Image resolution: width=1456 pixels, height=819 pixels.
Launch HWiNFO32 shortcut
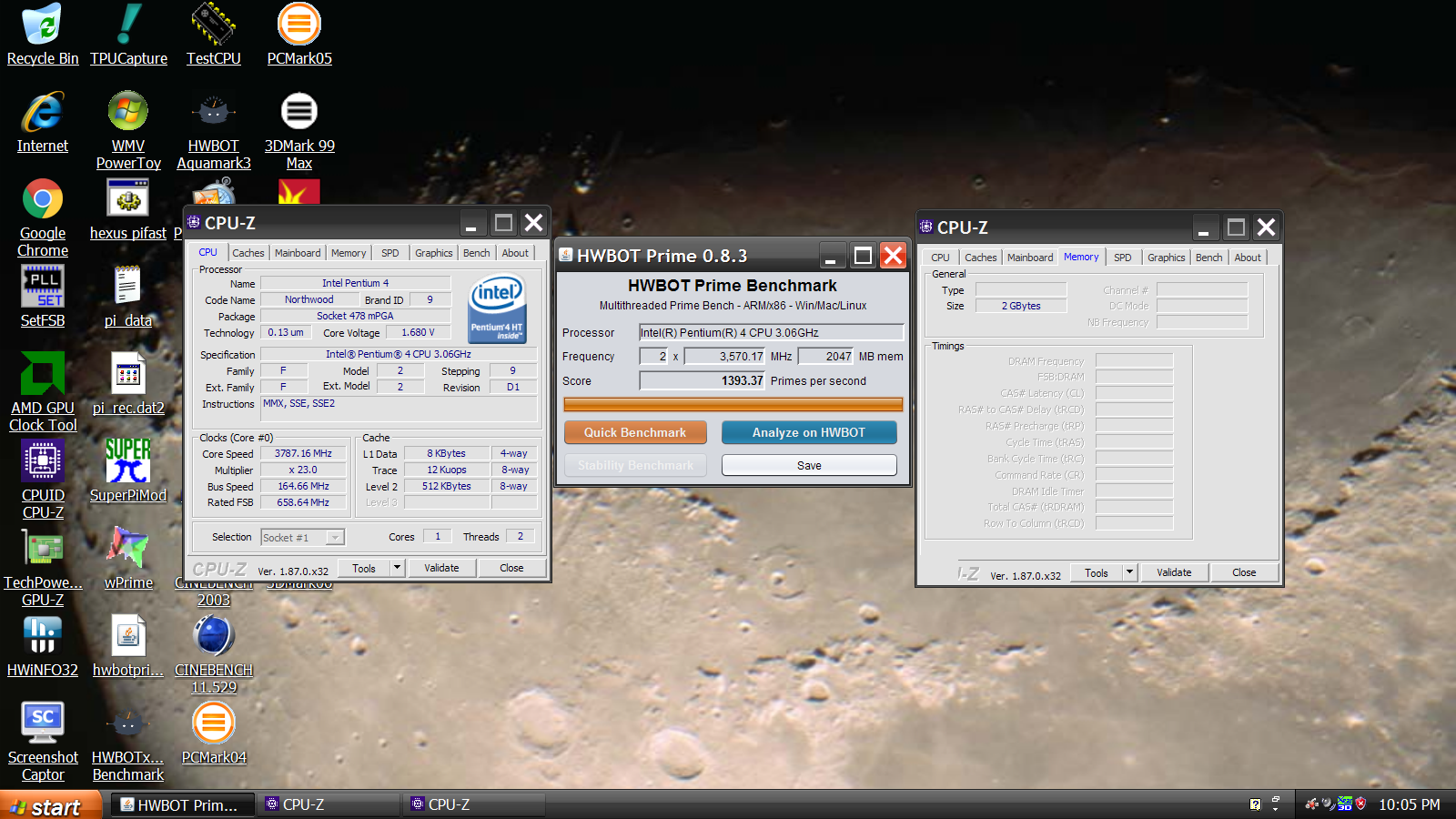click(42, 646)
